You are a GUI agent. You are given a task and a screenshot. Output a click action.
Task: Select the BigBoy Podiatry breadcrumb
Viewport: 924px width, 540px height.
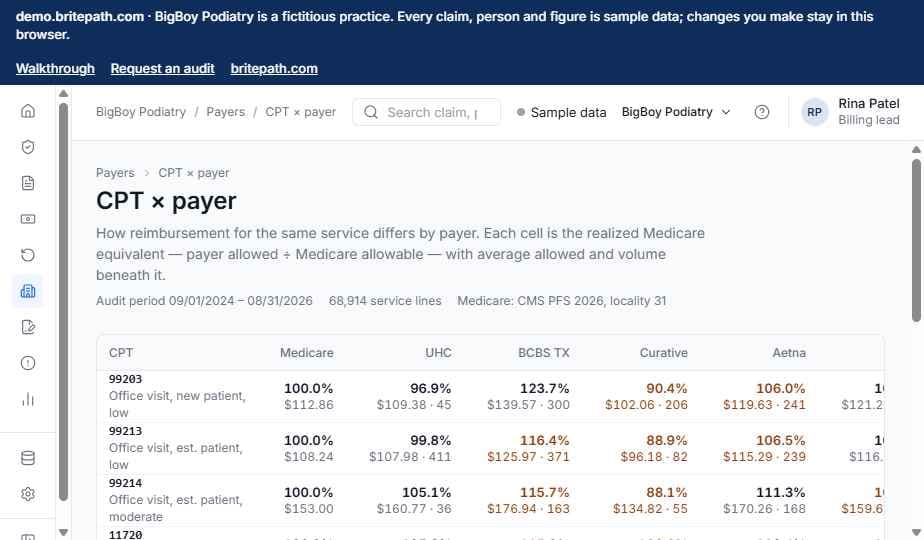coord(141,112)
